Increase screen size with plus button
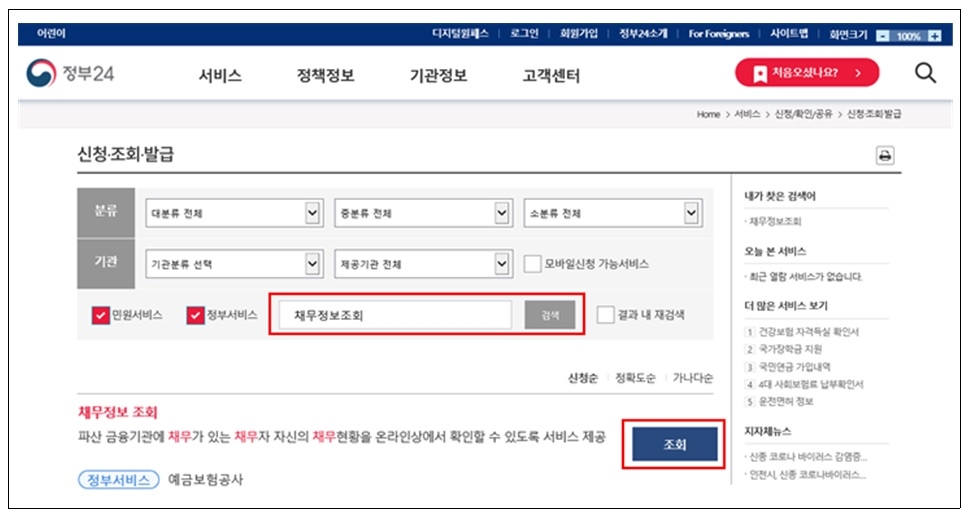The height and width of the screenshot is (515, 967). pyautogui.click(x=934, y=36)
